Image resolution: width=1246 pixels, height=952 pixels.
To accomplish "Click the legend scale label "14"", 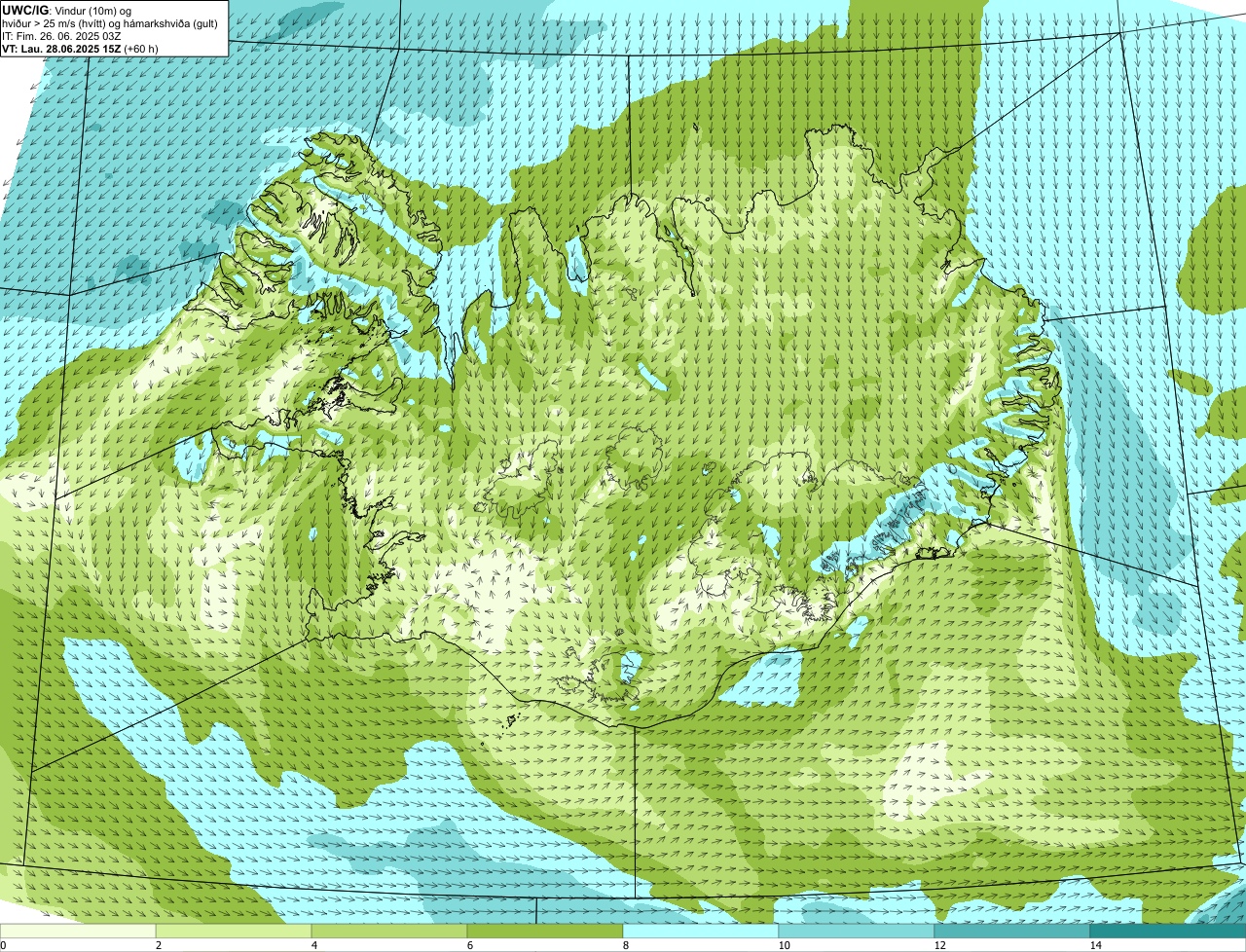I will (1095, 945).
